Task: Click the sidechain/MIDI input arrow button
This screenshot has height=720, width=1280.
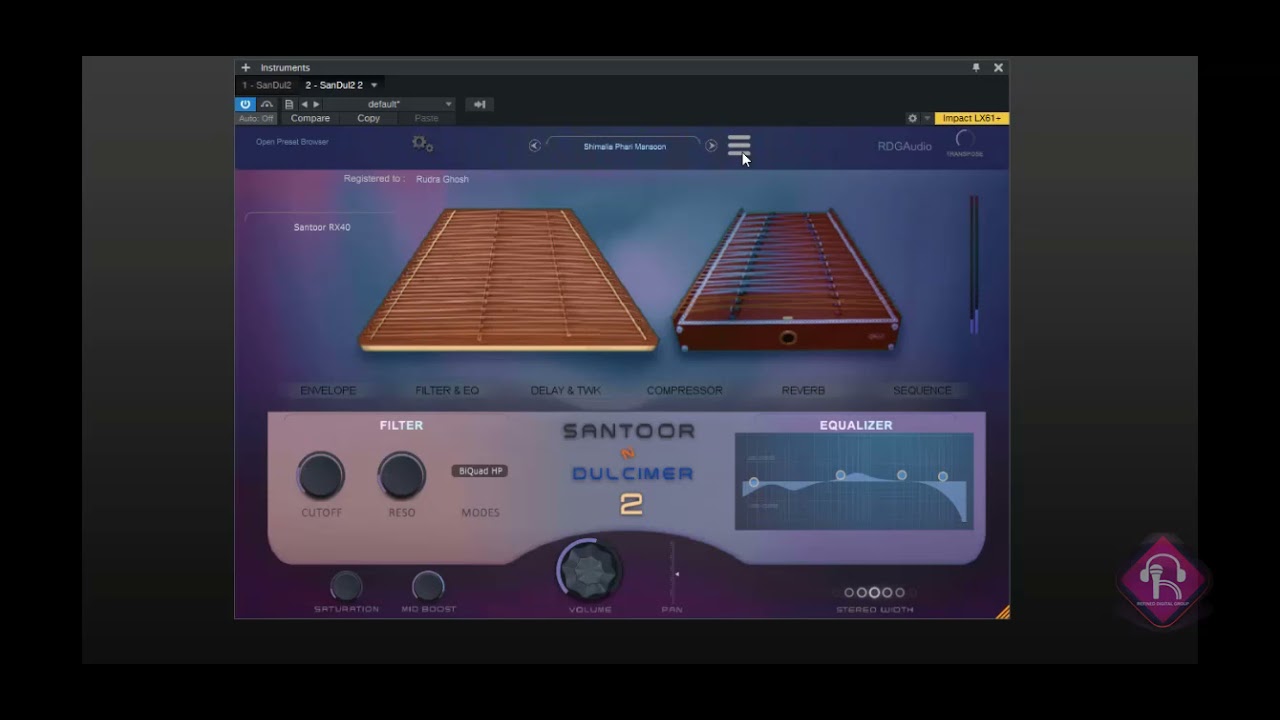Action: pyautogui.click(x=479, y=104)
